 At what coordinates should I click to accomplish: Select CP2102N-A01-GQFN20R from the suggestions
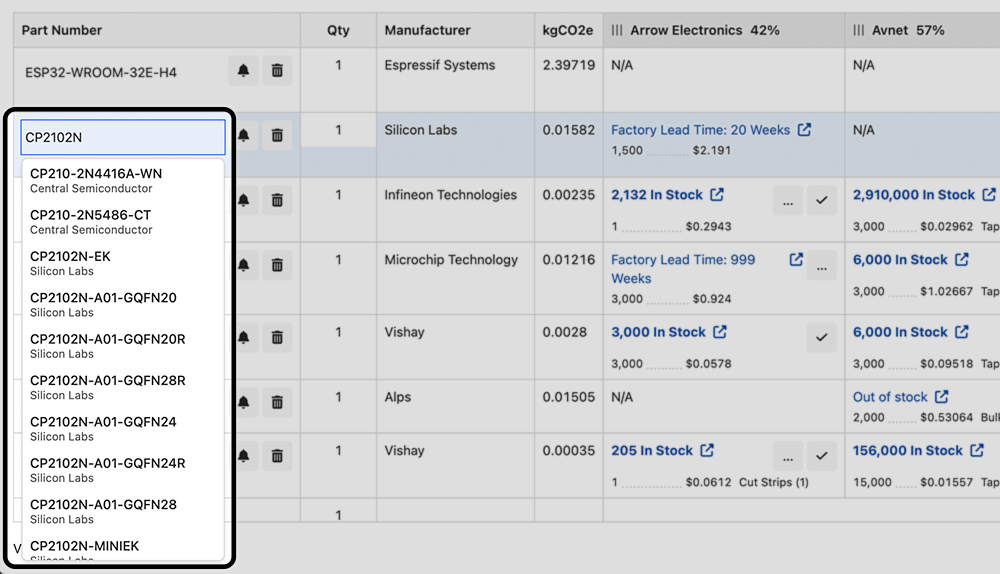click(x=123, y=346)
